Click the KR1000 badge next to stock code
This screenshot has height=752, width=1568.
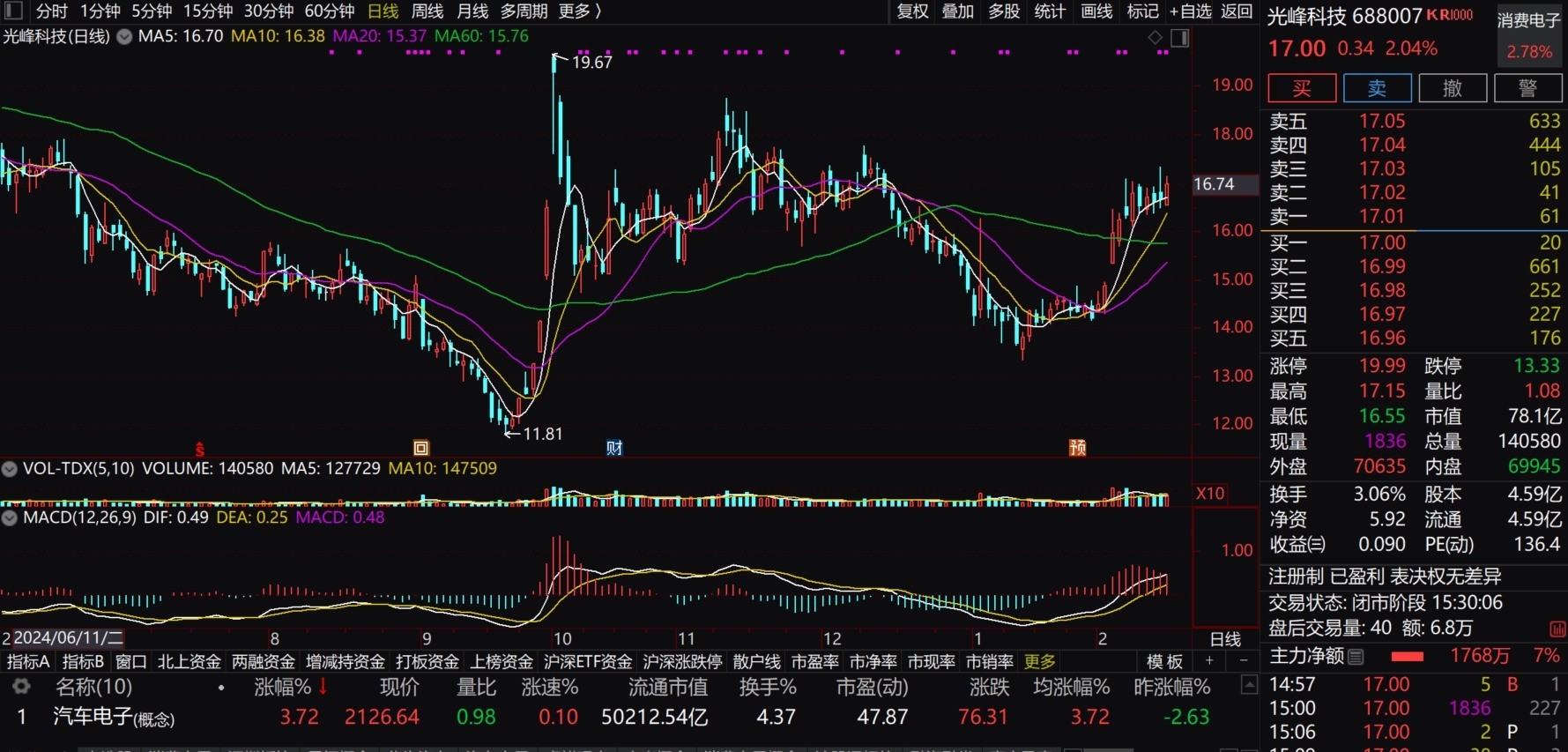[x=1450, y=15]
